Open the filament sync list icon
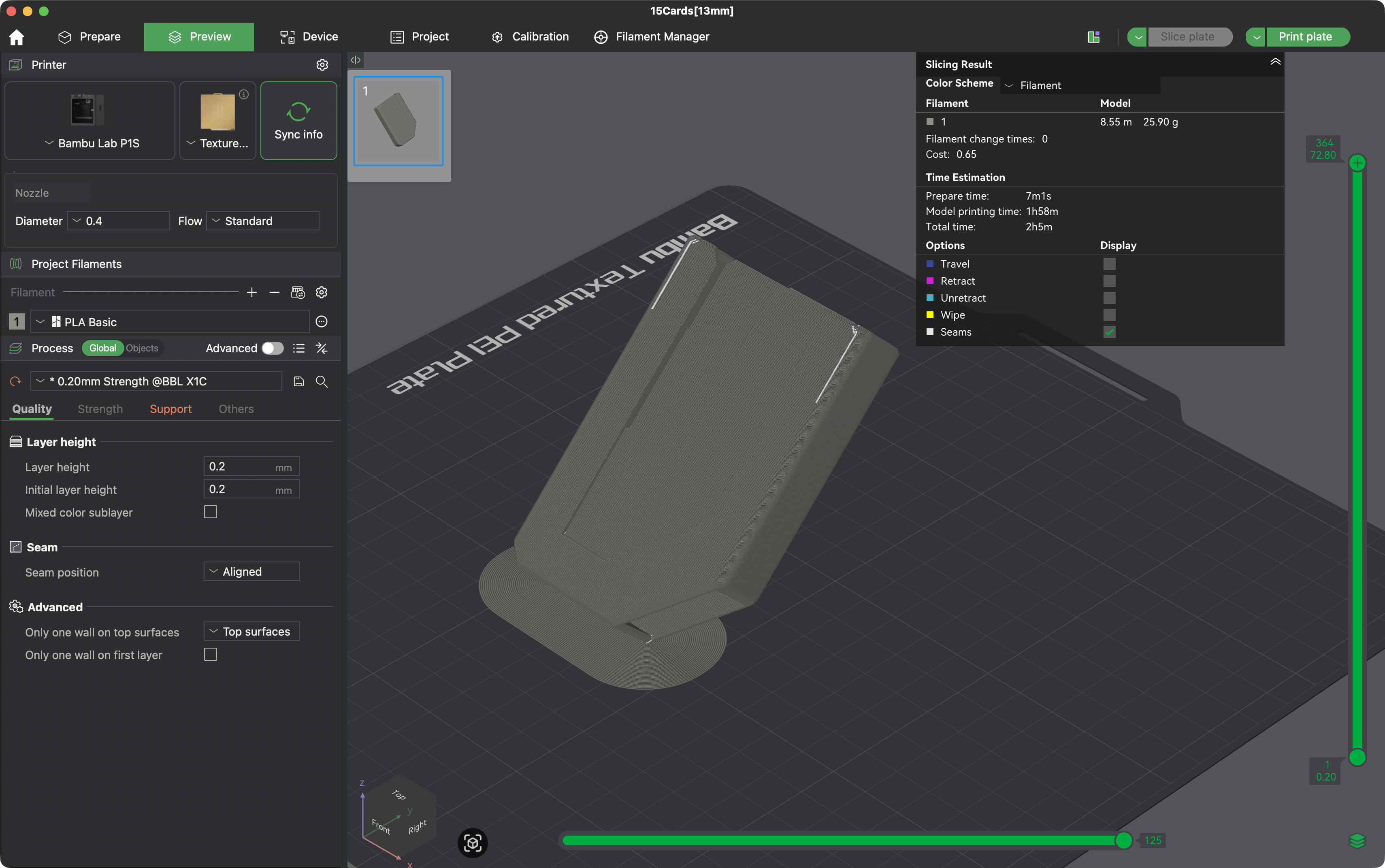The image size is (1385, 868). click(297, 292)
